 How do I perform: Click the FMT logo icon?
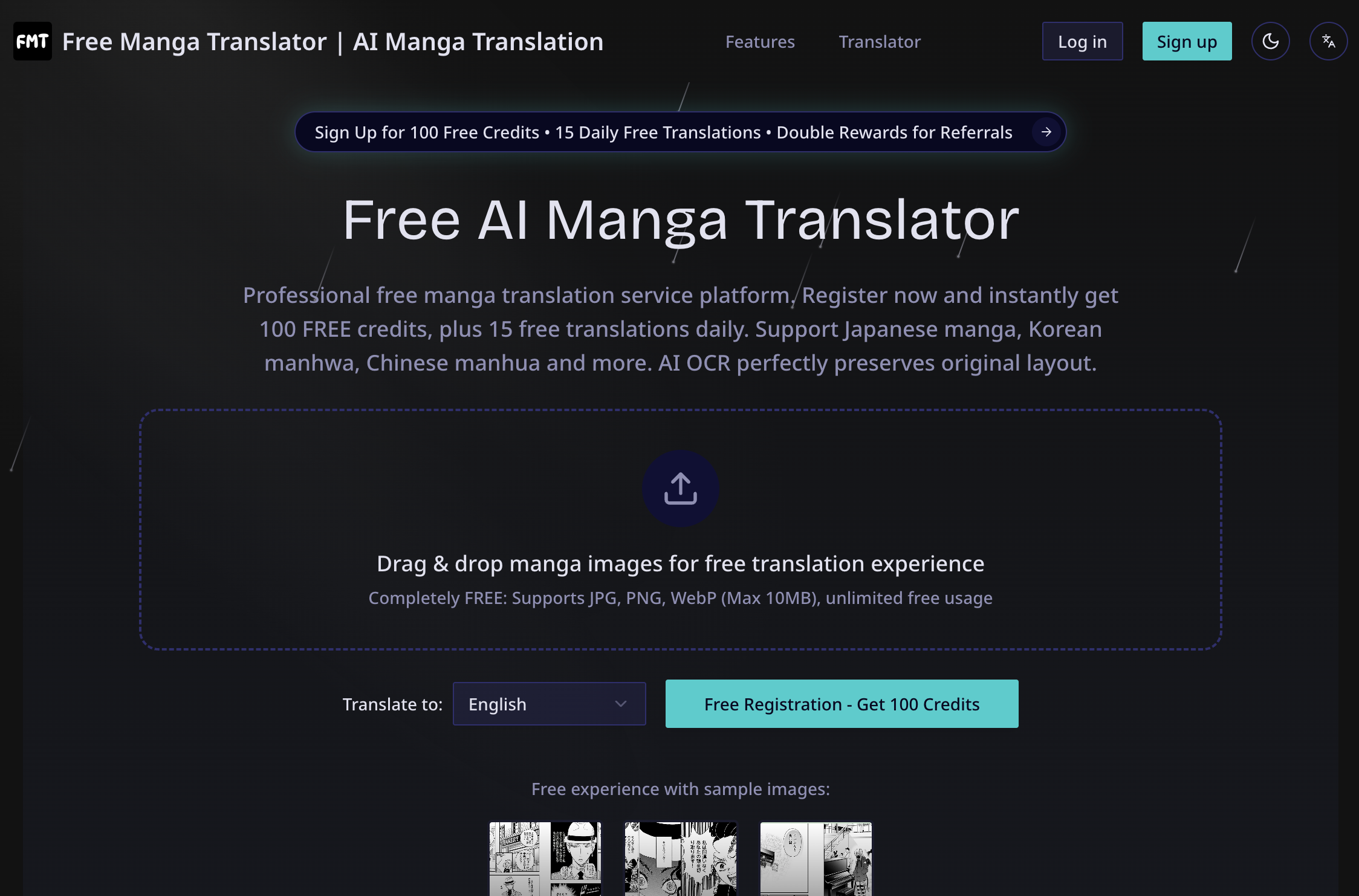tap(32, 41)
